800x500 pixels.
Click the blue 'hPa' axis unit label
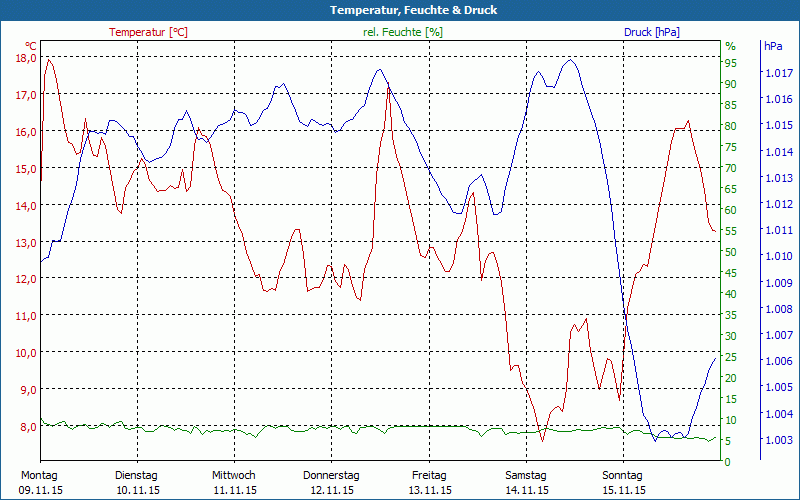(773, 46)
